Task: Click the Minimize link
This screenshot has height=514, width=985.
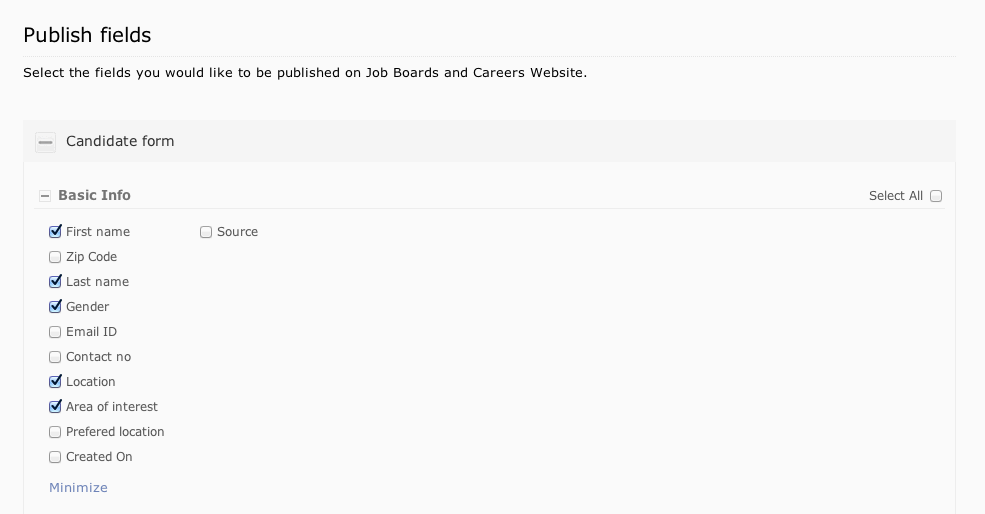Action: pyautogui.click(x=78, y=488)
